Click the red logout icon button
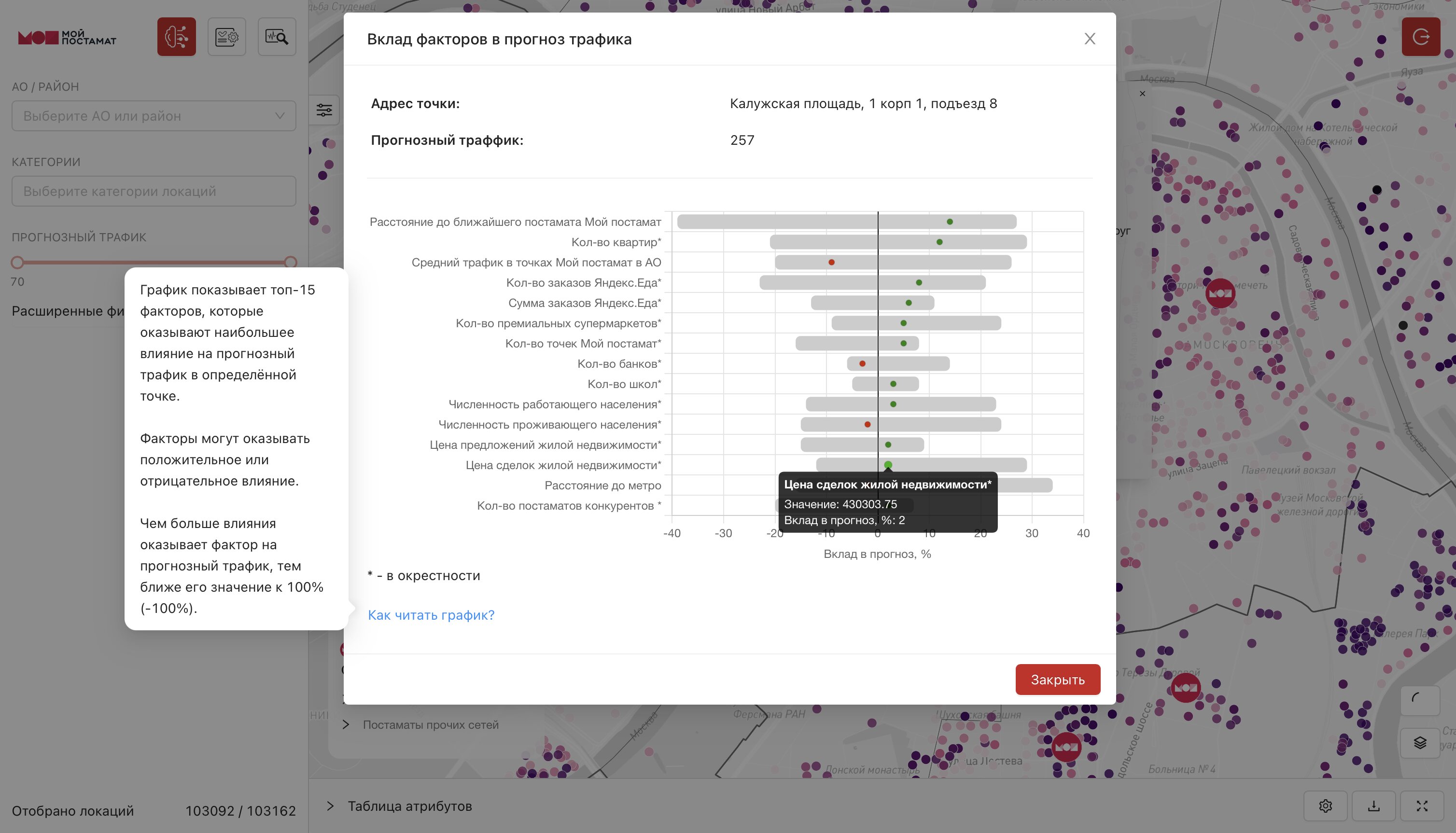Image resolution: width=1456 pixels, height=833 pixels. tap(1421, 37)
